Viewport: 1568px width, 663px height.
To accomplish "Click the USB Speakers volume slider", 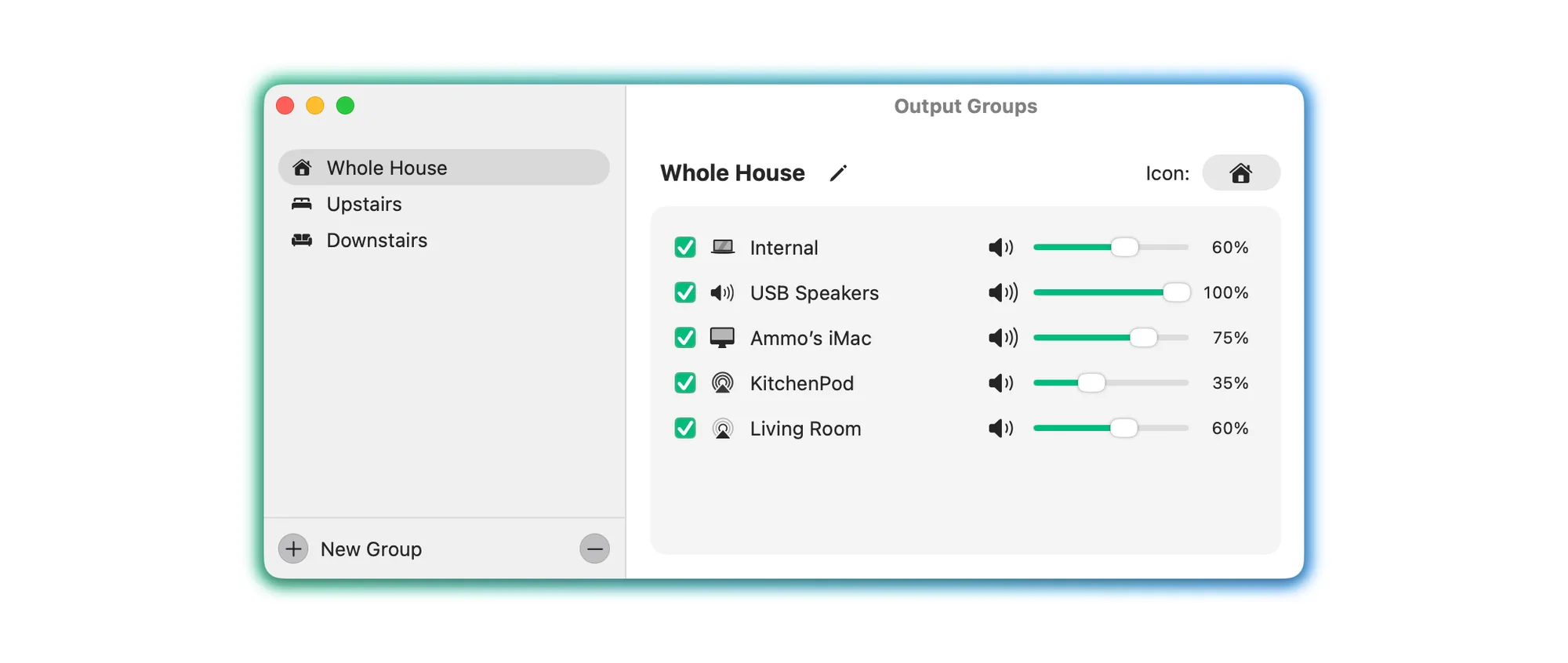I will point(1112,292).
